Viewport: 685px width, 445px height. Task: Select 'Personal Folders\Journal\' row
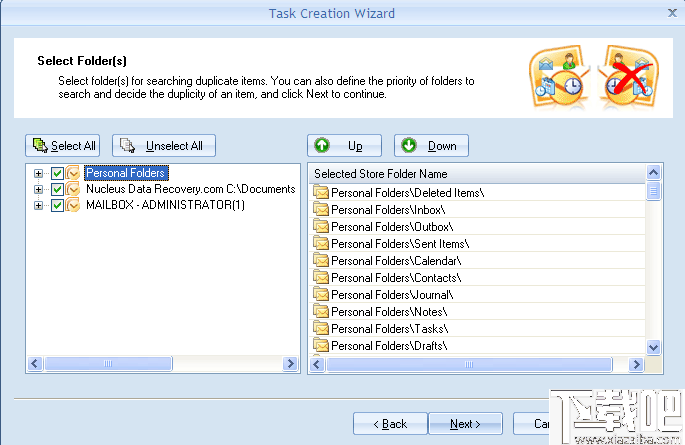(477, 295)
